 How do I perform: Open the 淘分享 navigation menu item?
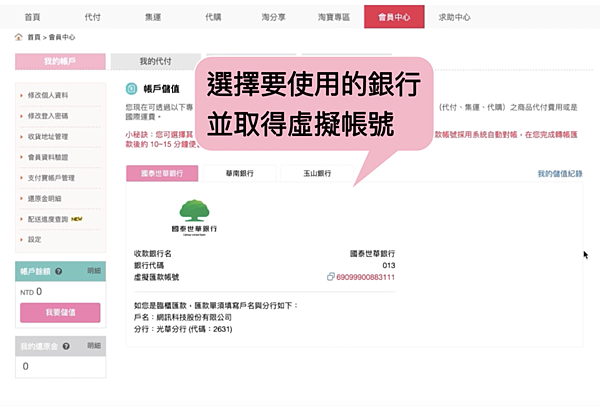point(273,17)
